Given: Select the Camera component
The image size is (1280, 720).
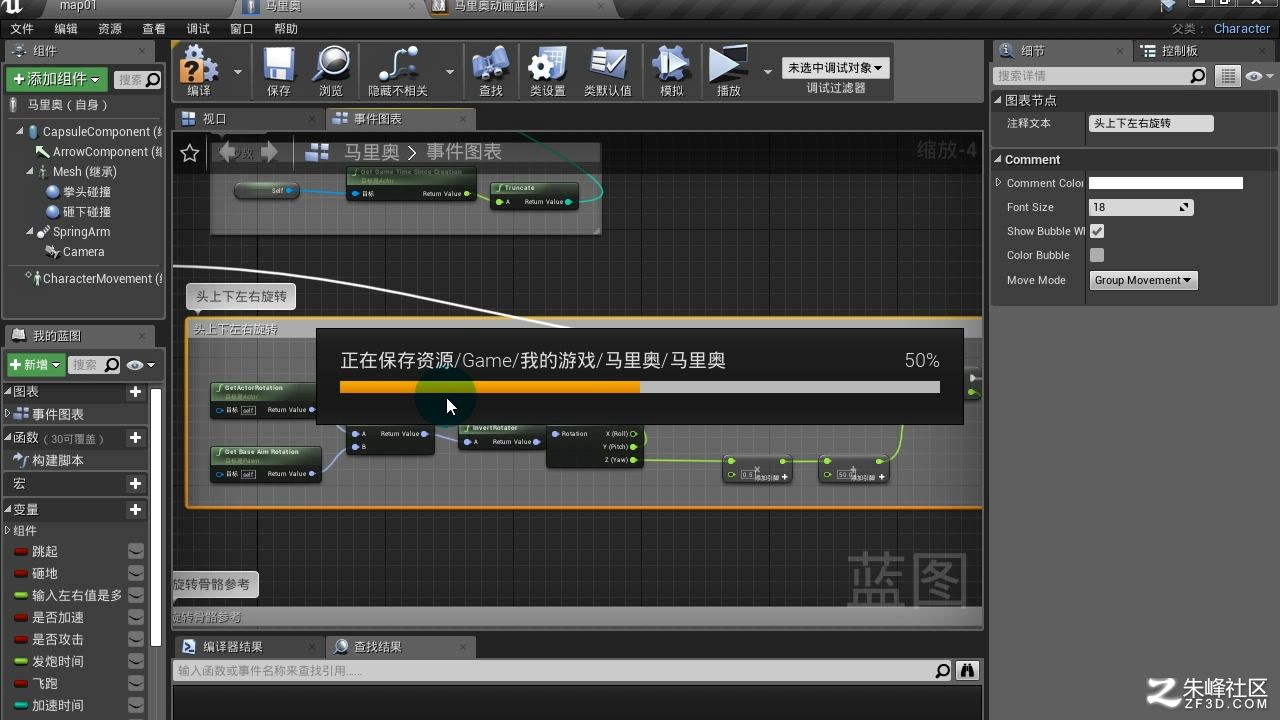Looking at the screenshot, I should click(83, 252).
